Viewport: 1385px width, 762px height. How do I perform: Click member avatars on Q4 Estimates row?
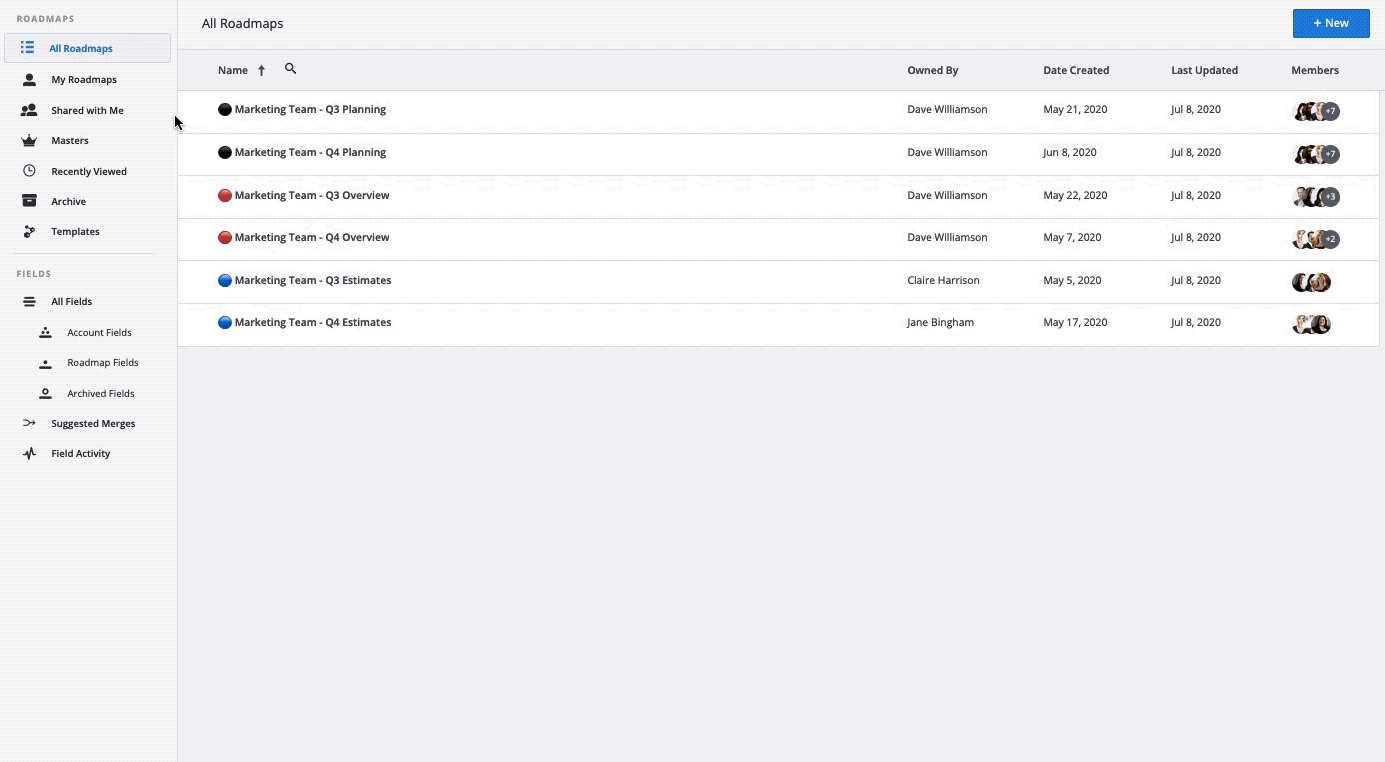(x=1311, y=324)
